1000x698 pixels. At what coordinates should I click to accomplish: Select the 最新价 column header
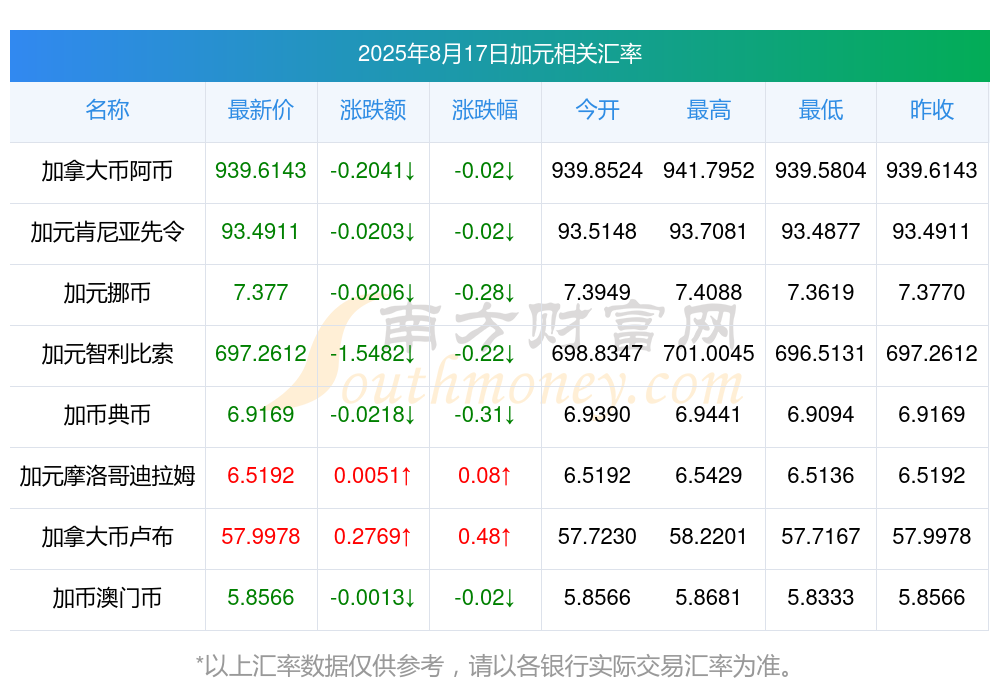pos(261,110)
